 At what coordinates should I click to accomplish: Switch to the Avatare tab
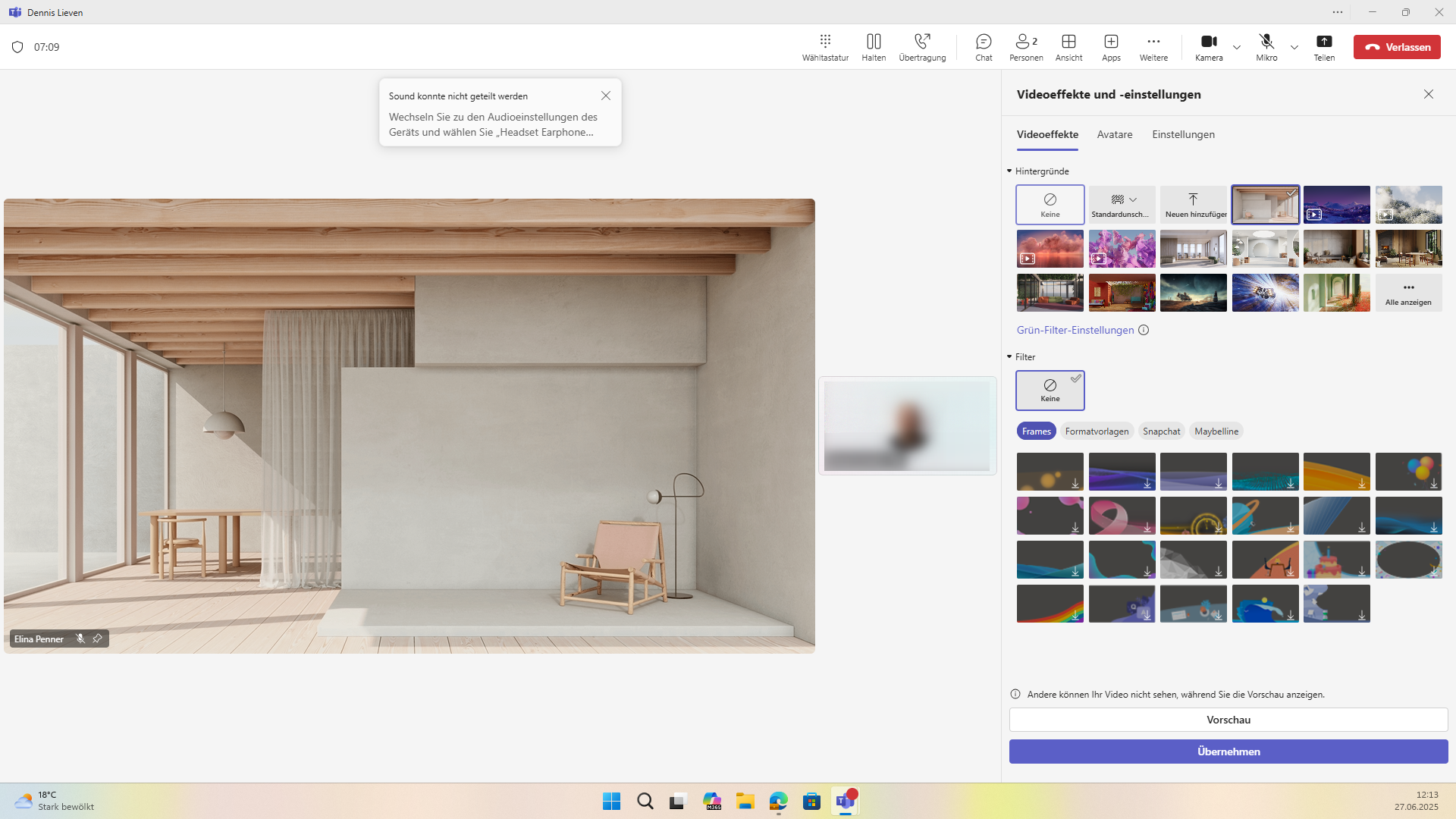[1114, 134]
